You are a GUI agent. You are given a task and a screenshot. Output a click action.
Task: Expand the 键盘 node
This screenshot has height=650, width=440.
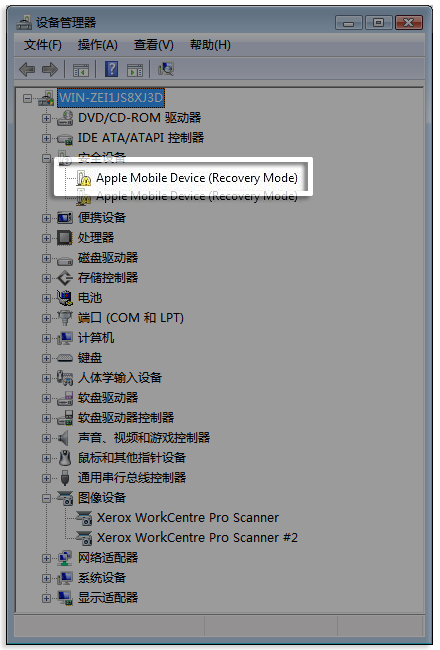[46, 358]
